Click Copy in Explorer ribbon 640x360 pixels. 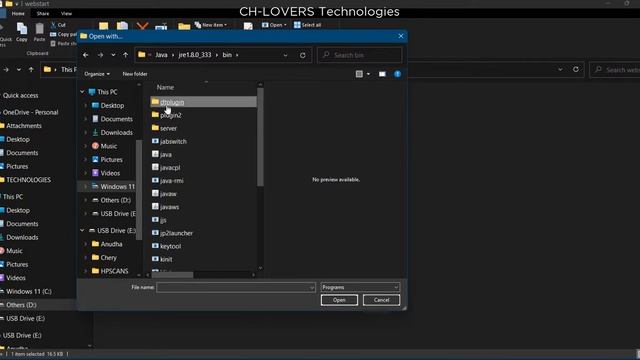pyautogui.click(x=22, y=32)
